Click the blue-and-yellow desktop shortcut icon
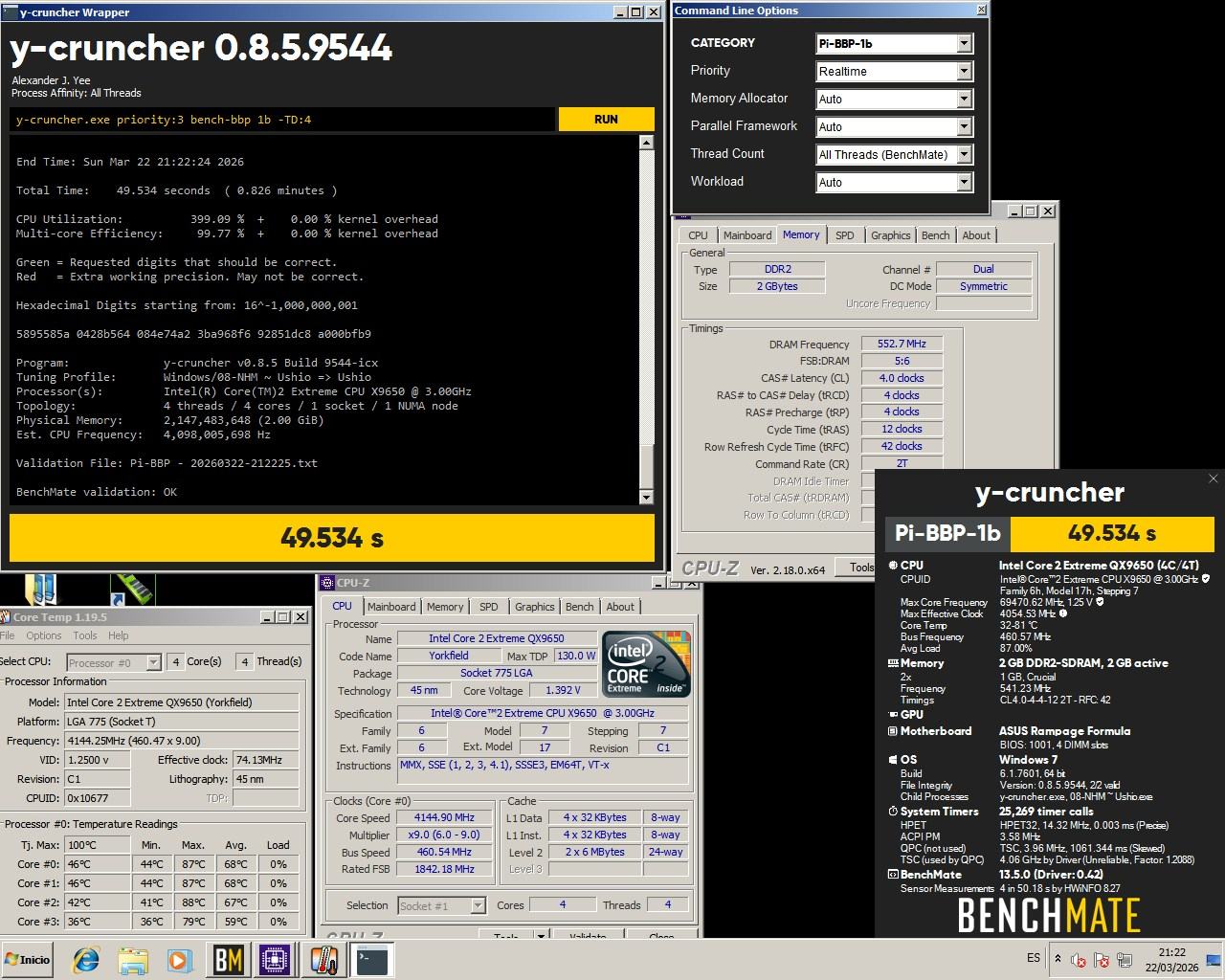This screenshot has width=1225, height=980. [40, 590]
